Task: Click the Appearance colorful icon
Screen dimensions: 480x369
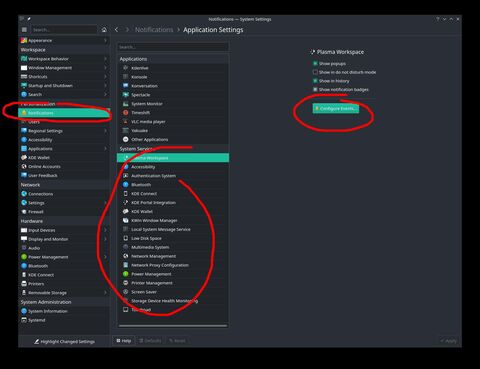Action: [x=24, y=40]
